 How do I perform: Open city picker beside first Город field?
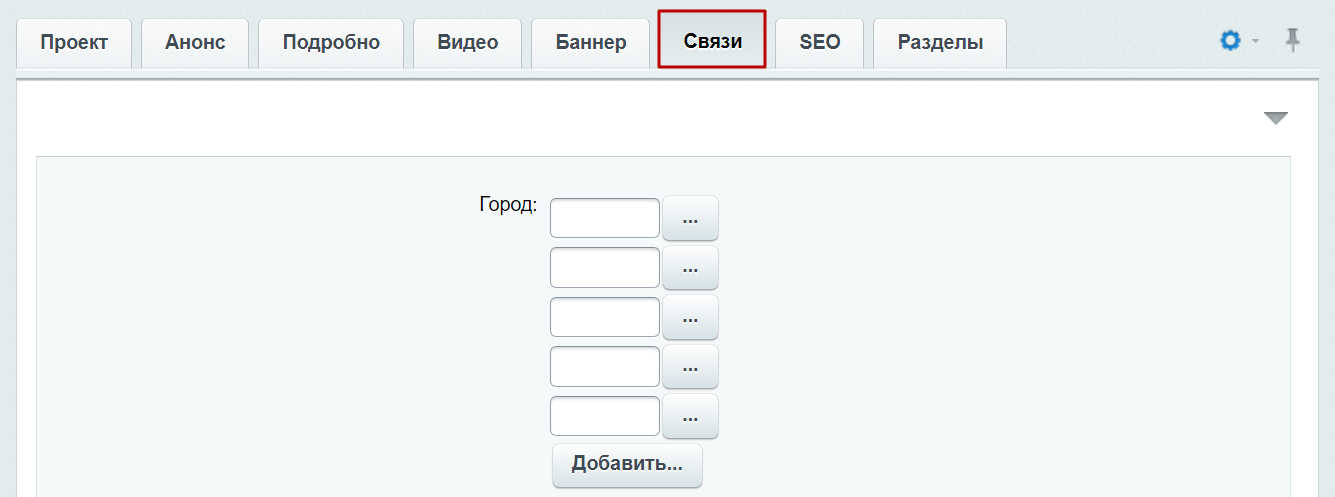pyautogui.click(x=690, y=218)
